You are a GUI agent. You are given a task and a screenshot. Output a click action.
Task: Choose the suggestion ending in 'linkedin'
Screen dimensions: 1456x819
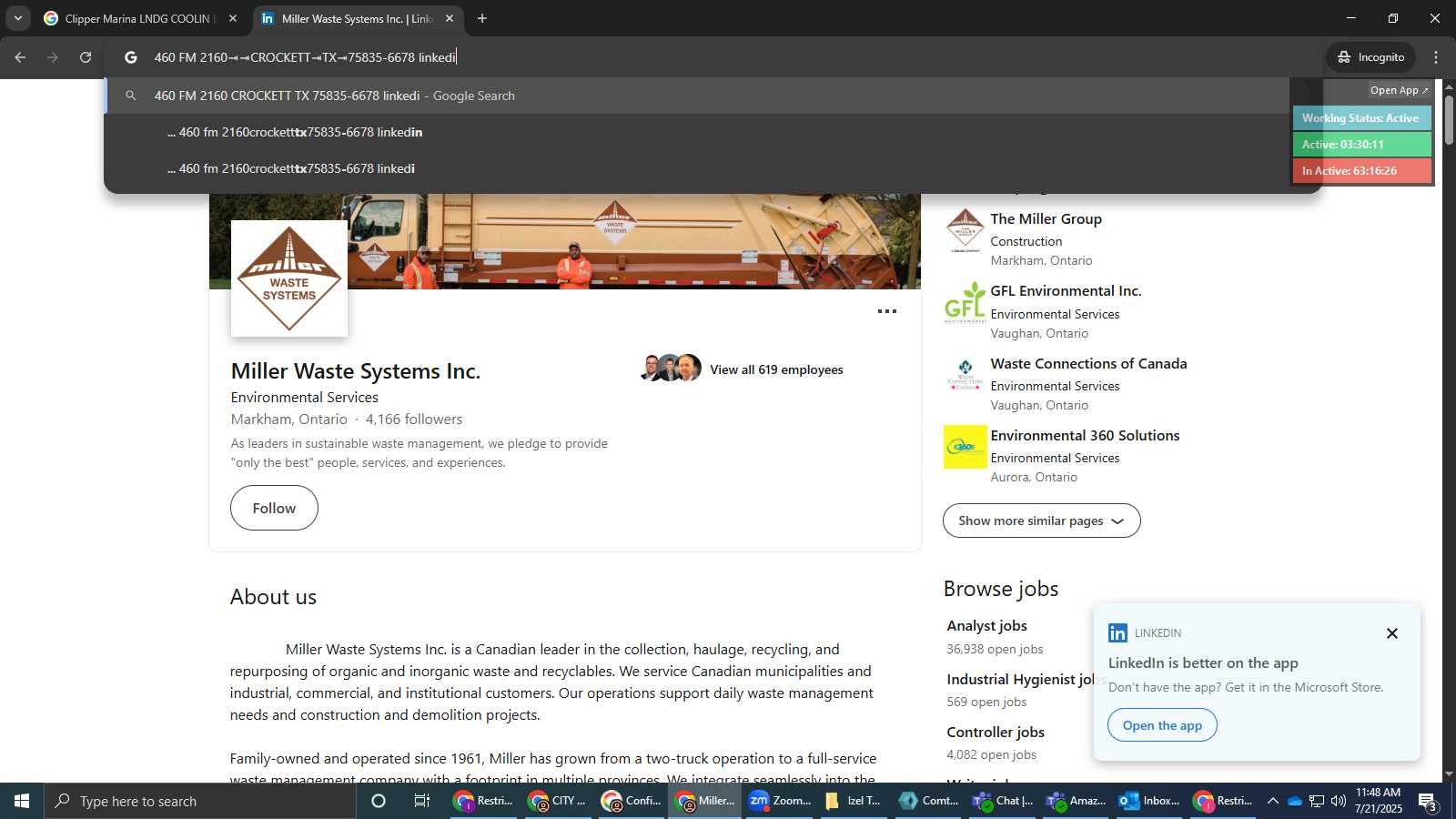pyautogui.click(x=697, y=132)
